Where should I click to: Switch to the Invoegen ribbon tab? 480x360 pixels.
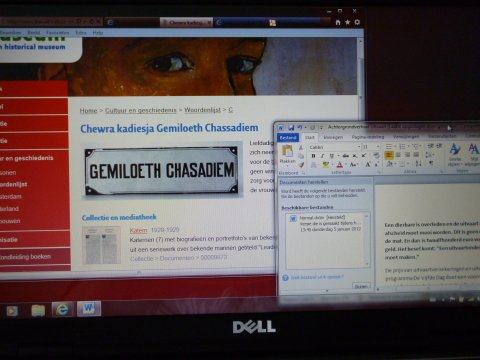coord(333,137)
